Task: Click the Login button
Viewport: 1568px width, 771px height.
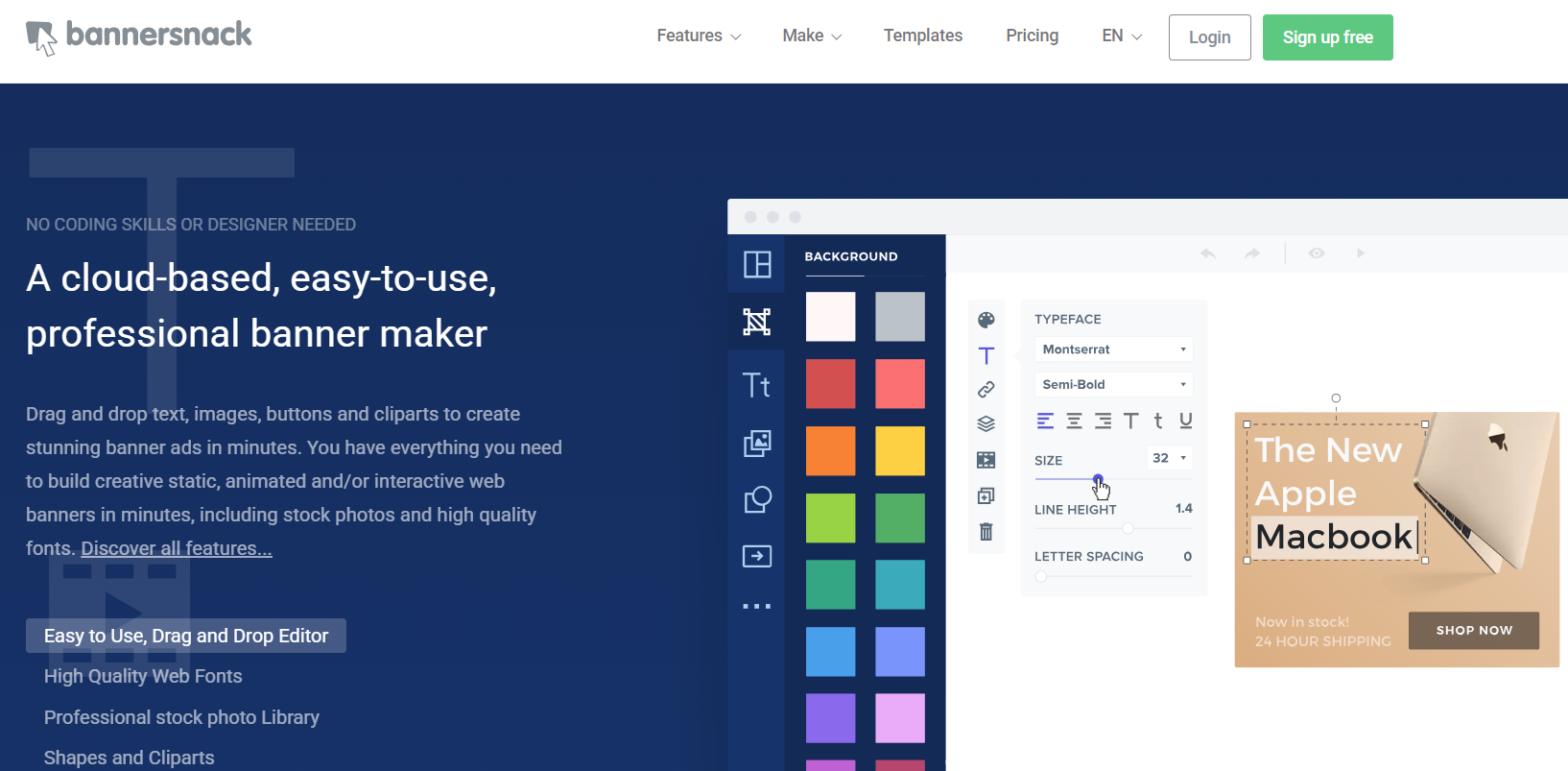Action: [1210, 37]
